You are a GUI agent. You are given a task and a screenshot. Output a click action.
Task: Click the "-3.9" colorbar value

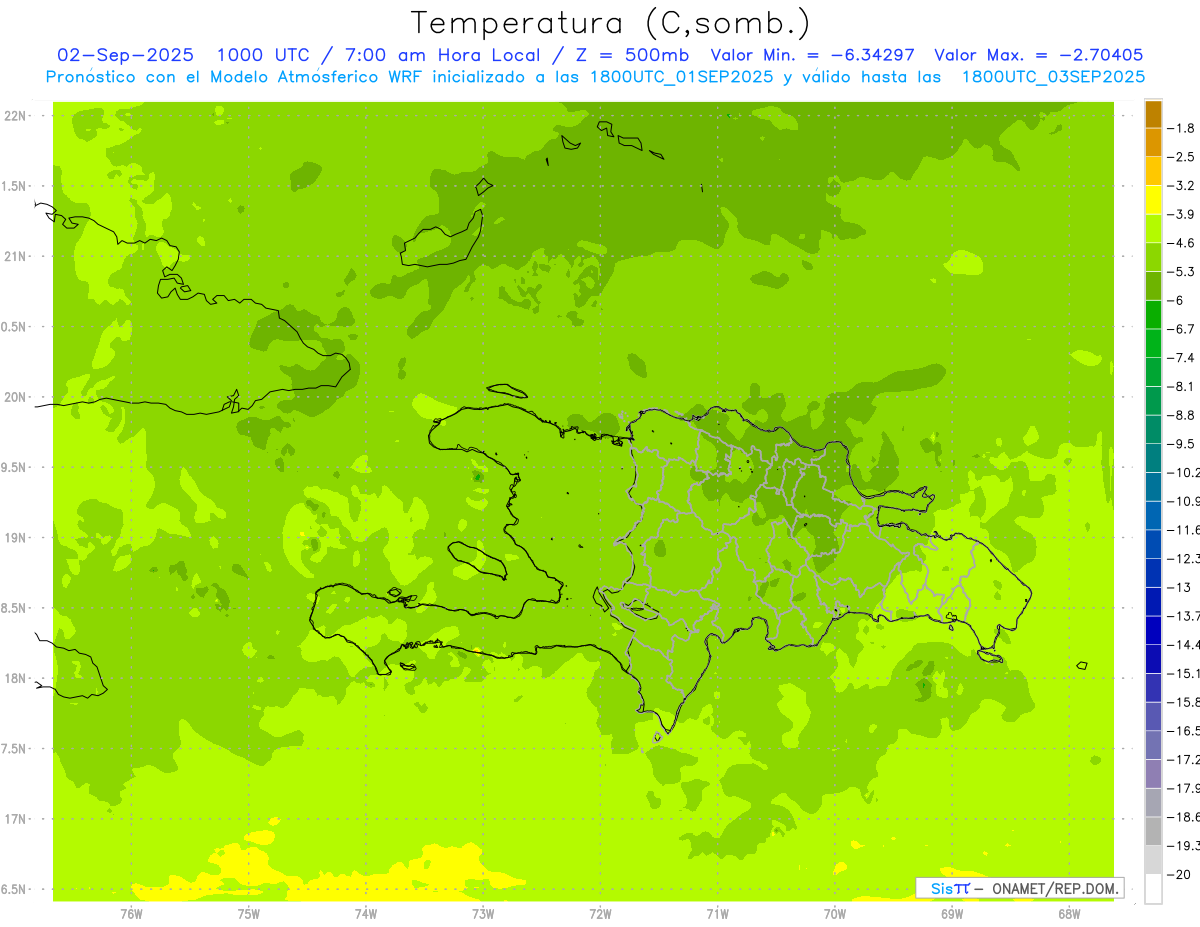click(1182, 214)
